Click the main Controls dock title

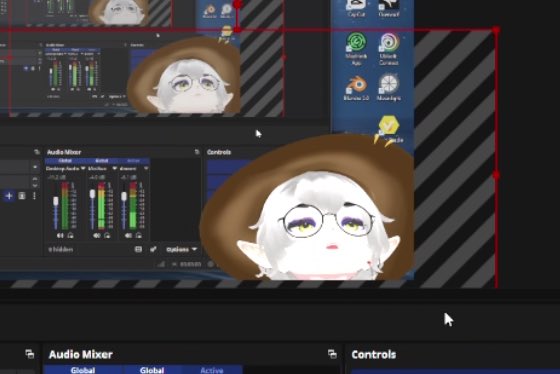(x=374, y=354)
